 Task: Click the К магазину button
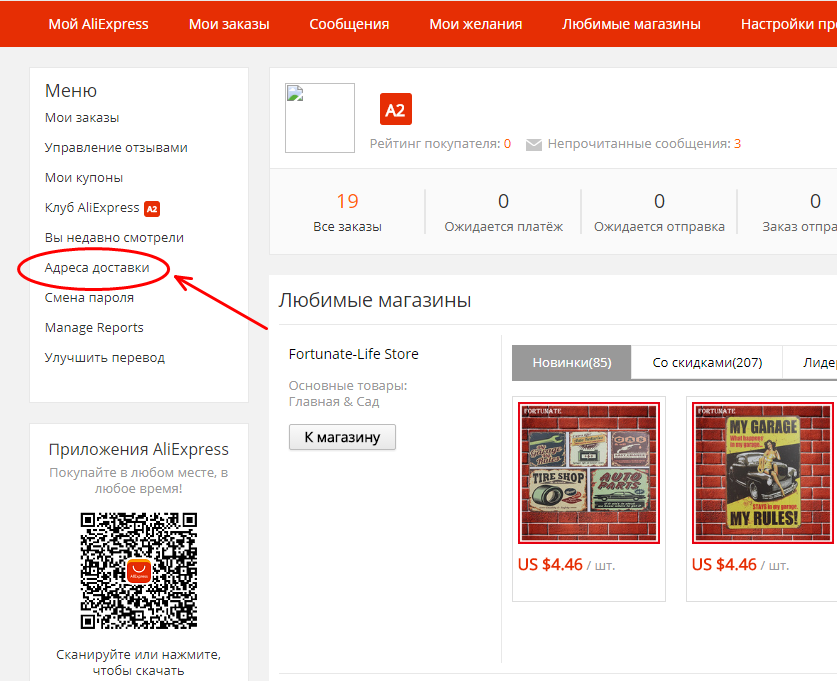342,437
